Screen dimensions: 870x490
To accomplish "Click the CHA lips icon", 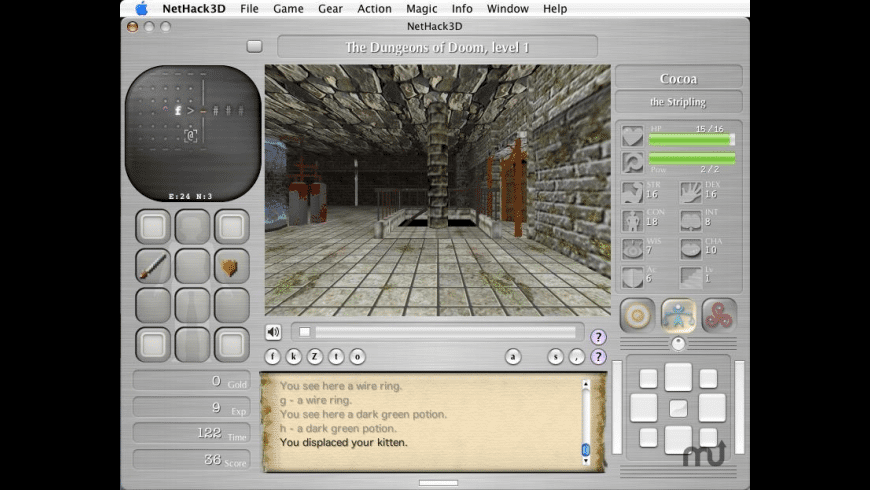I will 691,249.
